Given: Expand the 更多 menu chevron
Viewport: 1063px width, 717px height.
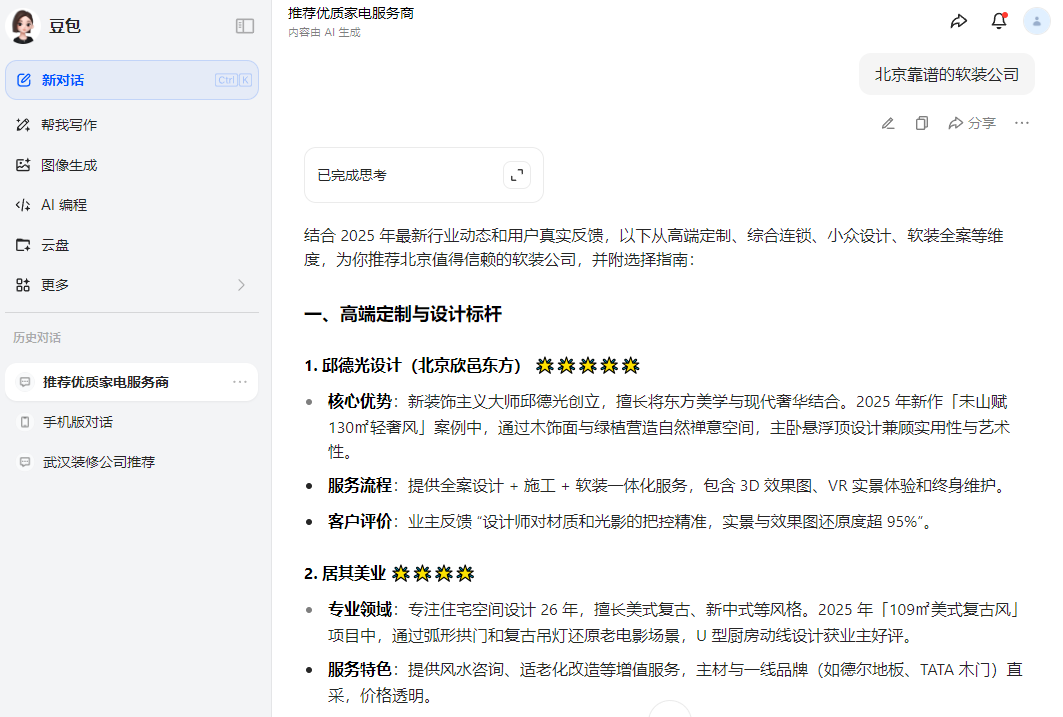Looking at the screenshot, I should click(240, 284).
